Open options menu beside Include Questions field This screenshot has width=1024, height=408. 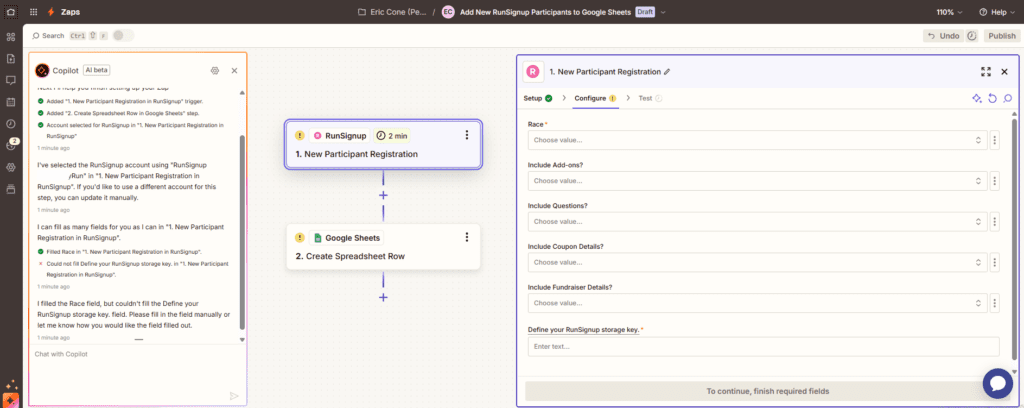tap(995, 221)
